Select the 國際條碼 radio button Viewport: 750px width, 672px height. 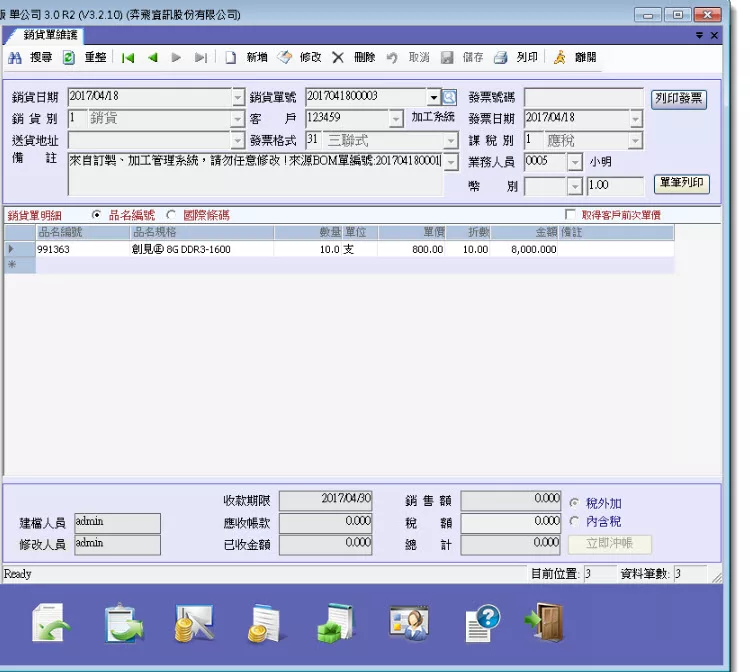click(171, 215)
